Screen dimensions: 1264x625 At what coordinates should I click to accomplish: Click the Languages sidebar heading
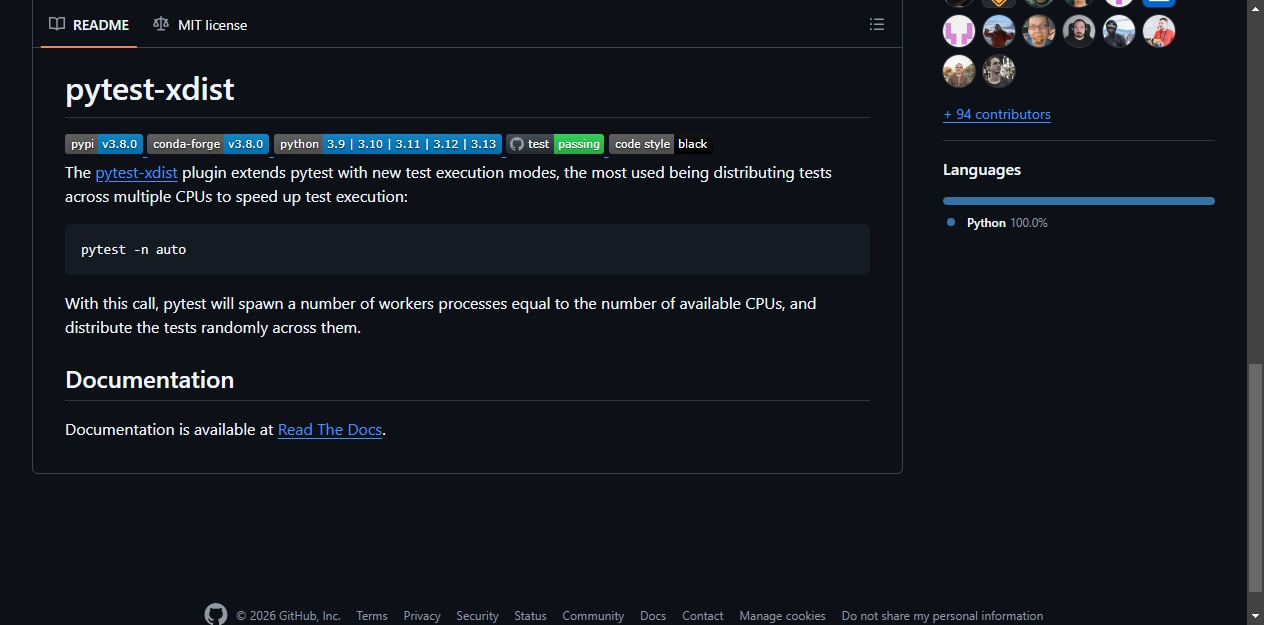[982, 170]
